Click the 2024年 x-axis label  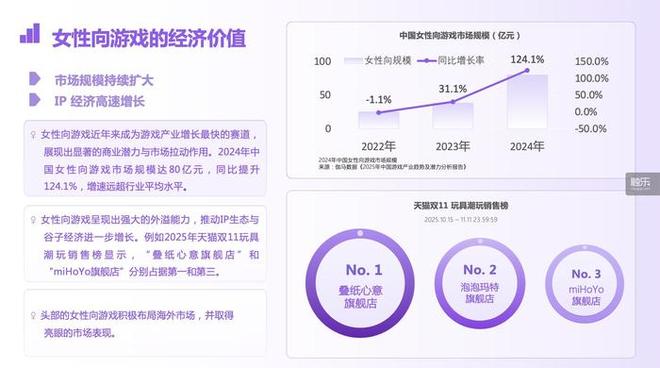click(527, 146)
